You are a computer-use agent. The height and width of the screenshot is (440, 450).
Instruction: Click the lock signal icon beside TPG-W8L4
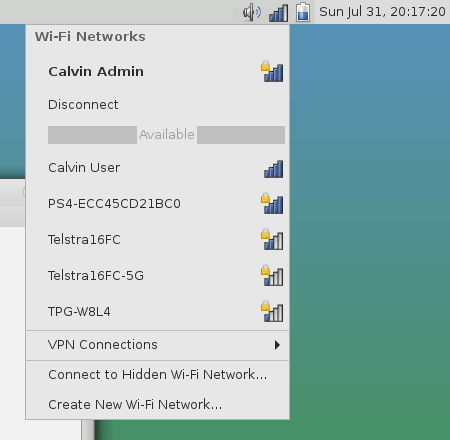(x=272, y=311)
